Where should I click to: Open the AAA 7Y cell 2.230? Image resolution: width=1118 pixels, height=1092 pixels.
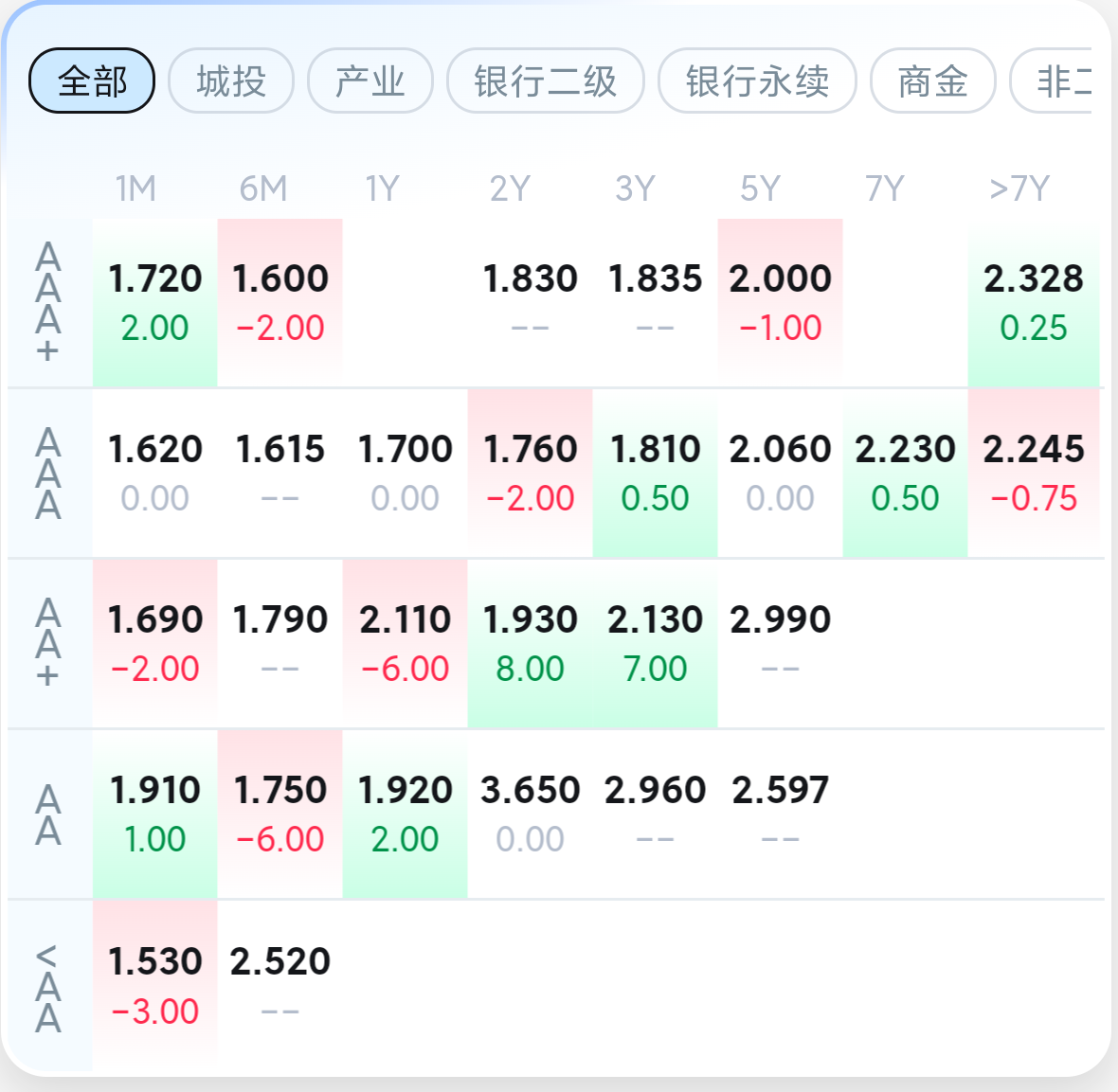905,474
